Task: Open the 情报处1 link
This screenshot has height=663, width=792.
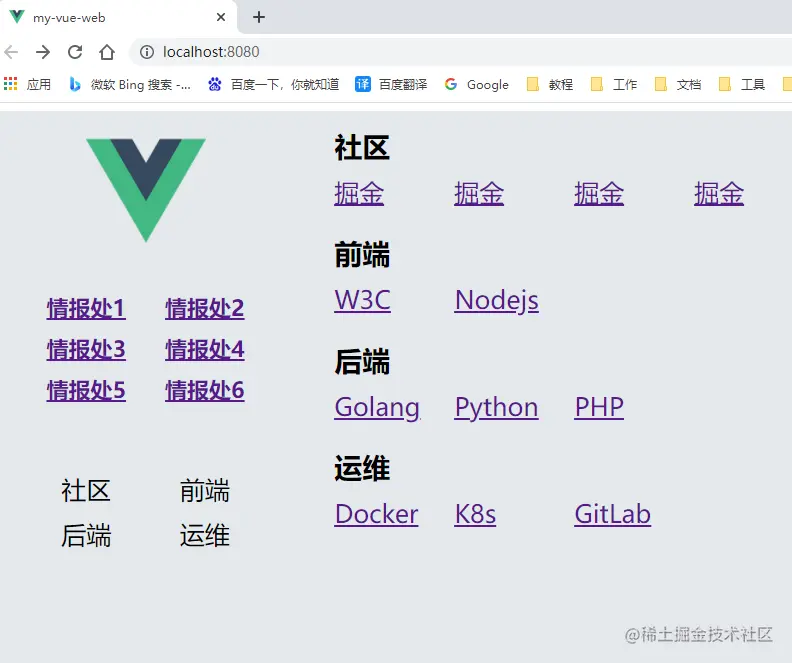Action: point(86,309)
